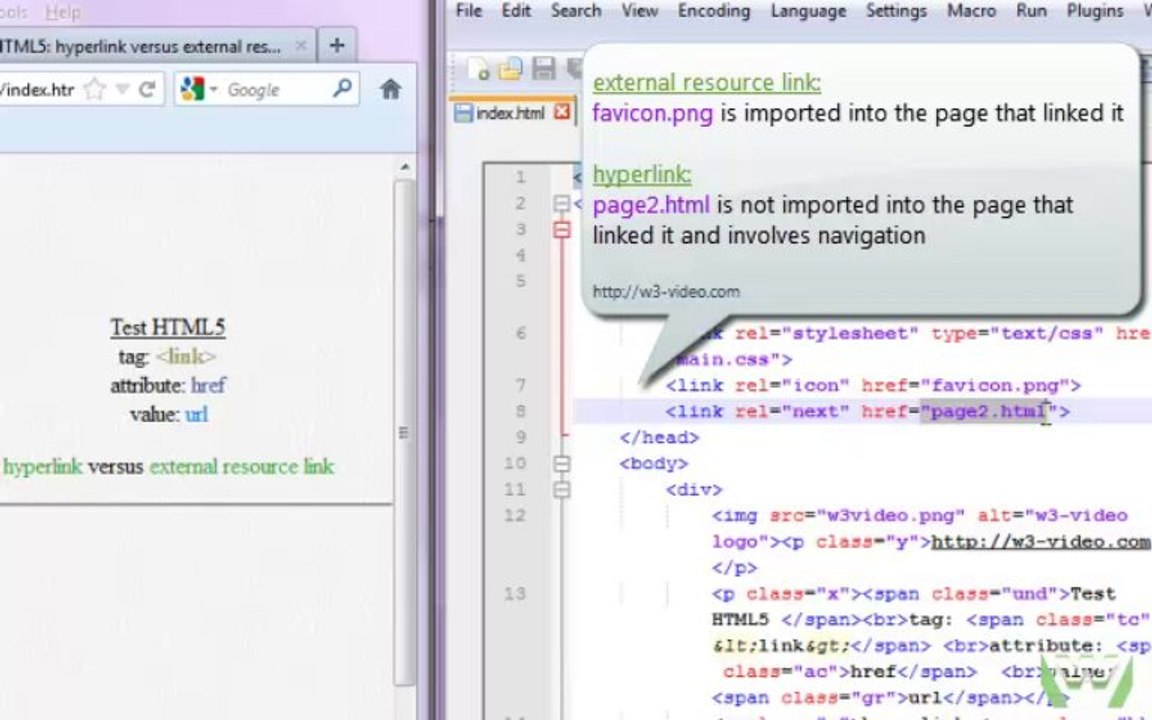The height and width of the screenshot is (720, 1152).
Task: Click the '<link>' tag text in browser
Action: [x=186, y=356]
